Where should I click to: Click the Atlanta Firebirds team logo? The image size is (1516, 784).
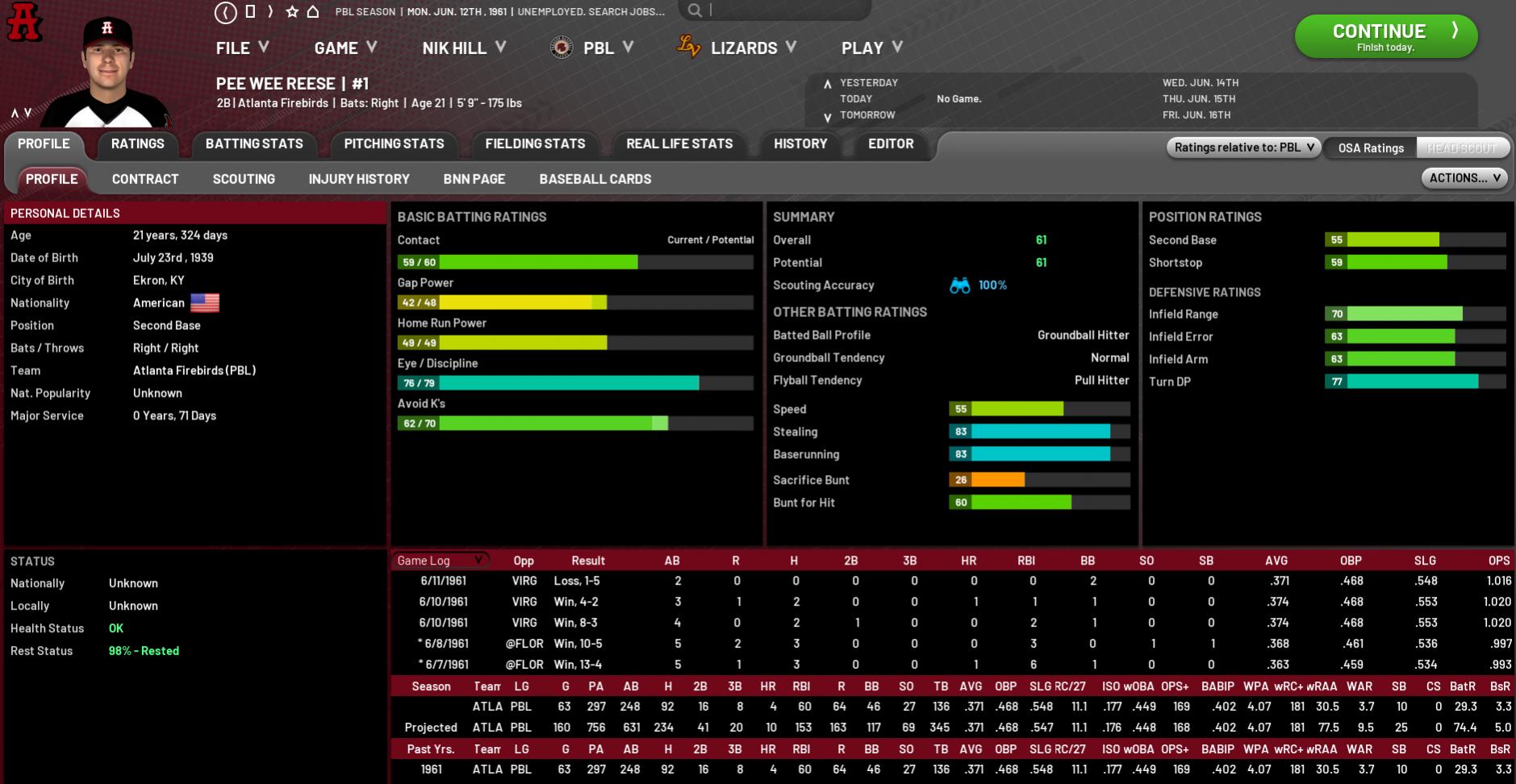click(x=24, y=22)
